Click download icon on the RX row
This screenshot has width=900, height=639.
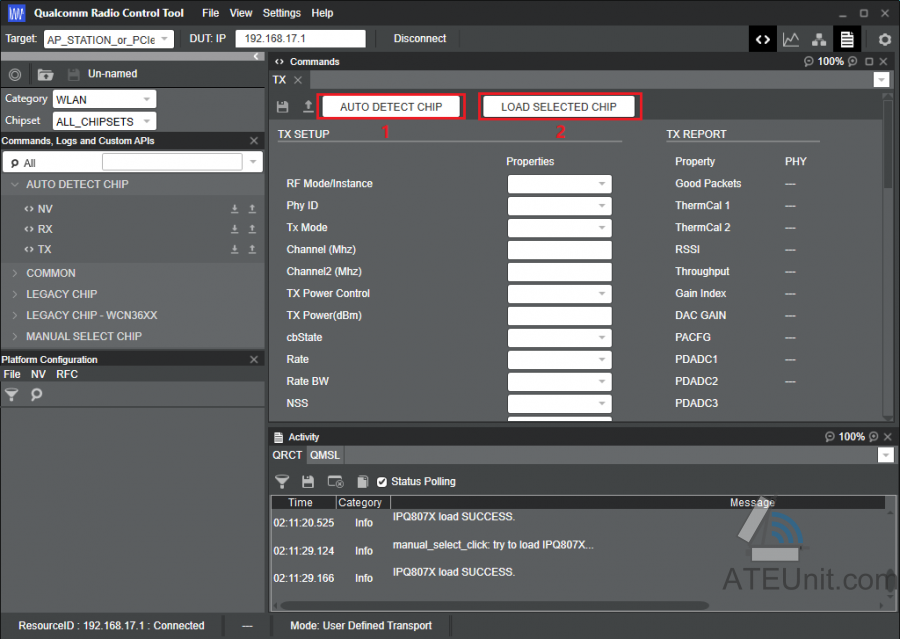click(x=235, y=229)
